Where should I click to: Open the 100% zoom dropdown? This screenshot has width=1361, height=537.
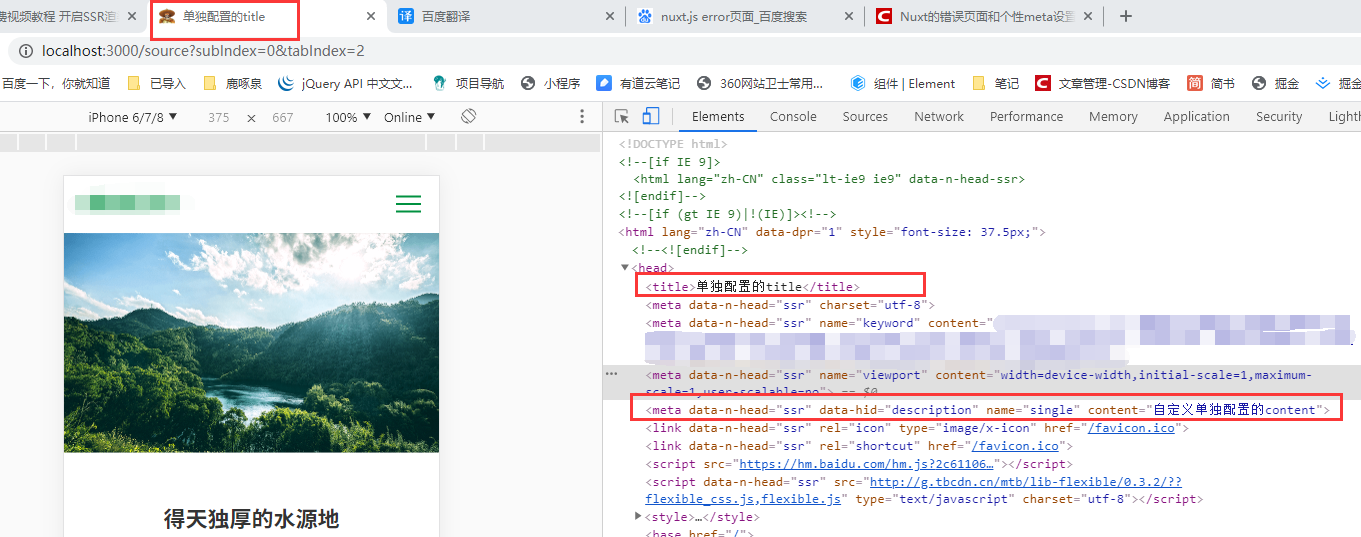point(349,117)
